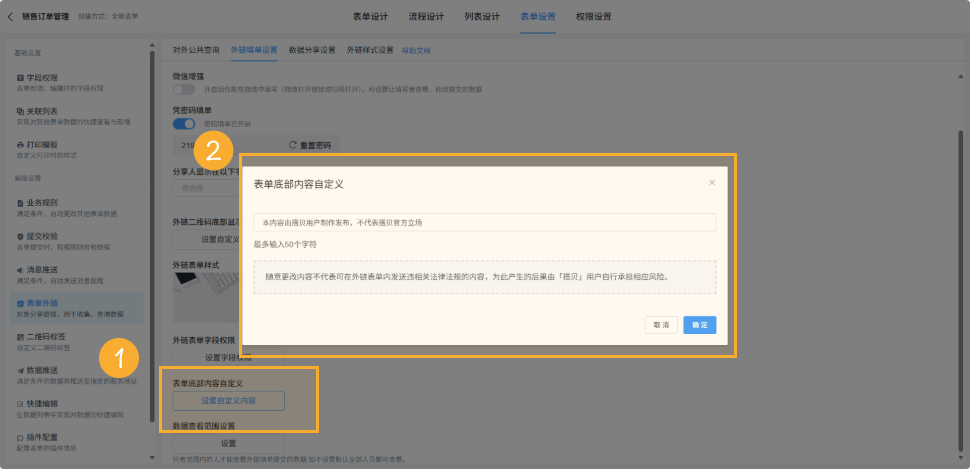Viewport: 970px width, 469px height.
Task: Open the 快捷编辑 edit icon
Action: pos(20,404)
